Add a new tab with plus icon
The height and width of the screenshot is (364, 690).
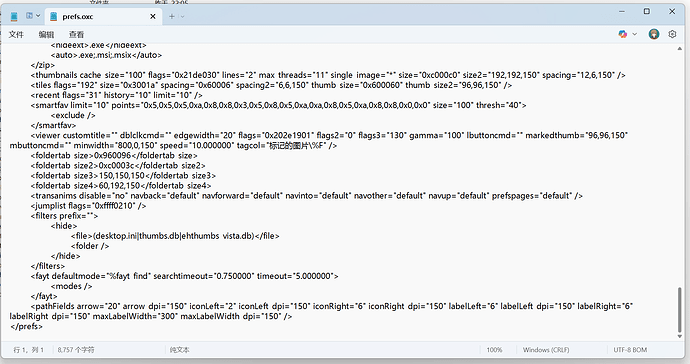coord(172,16)
